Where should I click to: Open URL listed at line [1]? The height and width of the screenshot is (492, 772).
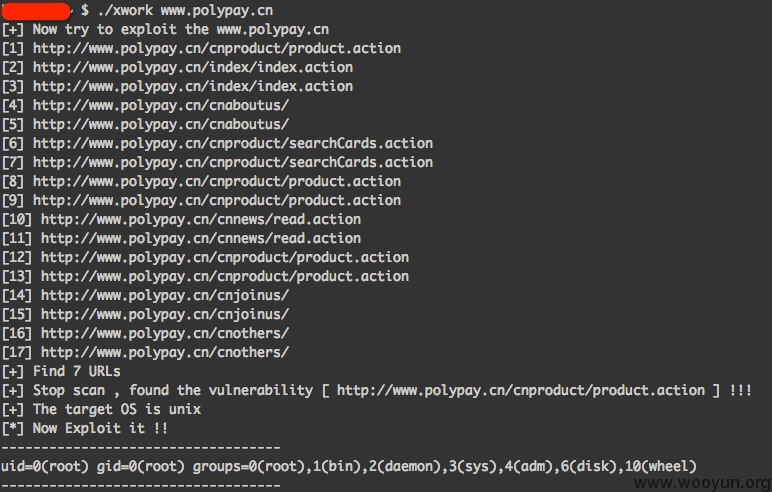(217, 48)
